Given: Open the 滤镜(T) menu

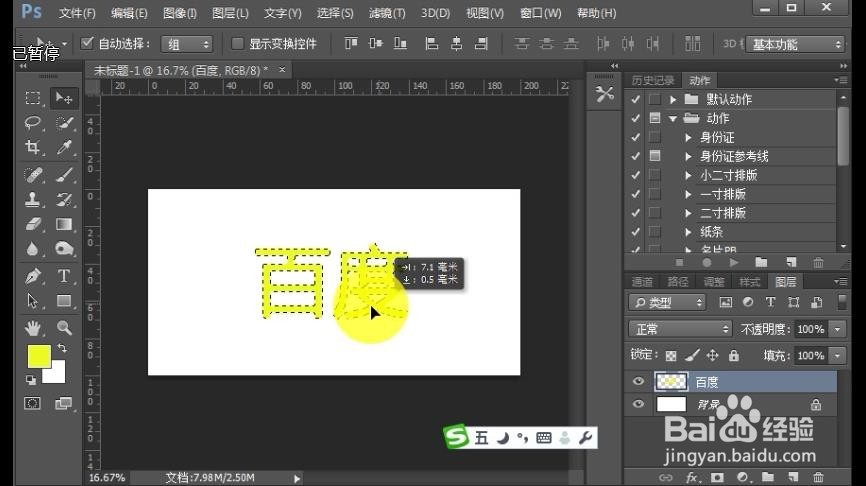Looking at the screenshot, I should click(387, 13).
